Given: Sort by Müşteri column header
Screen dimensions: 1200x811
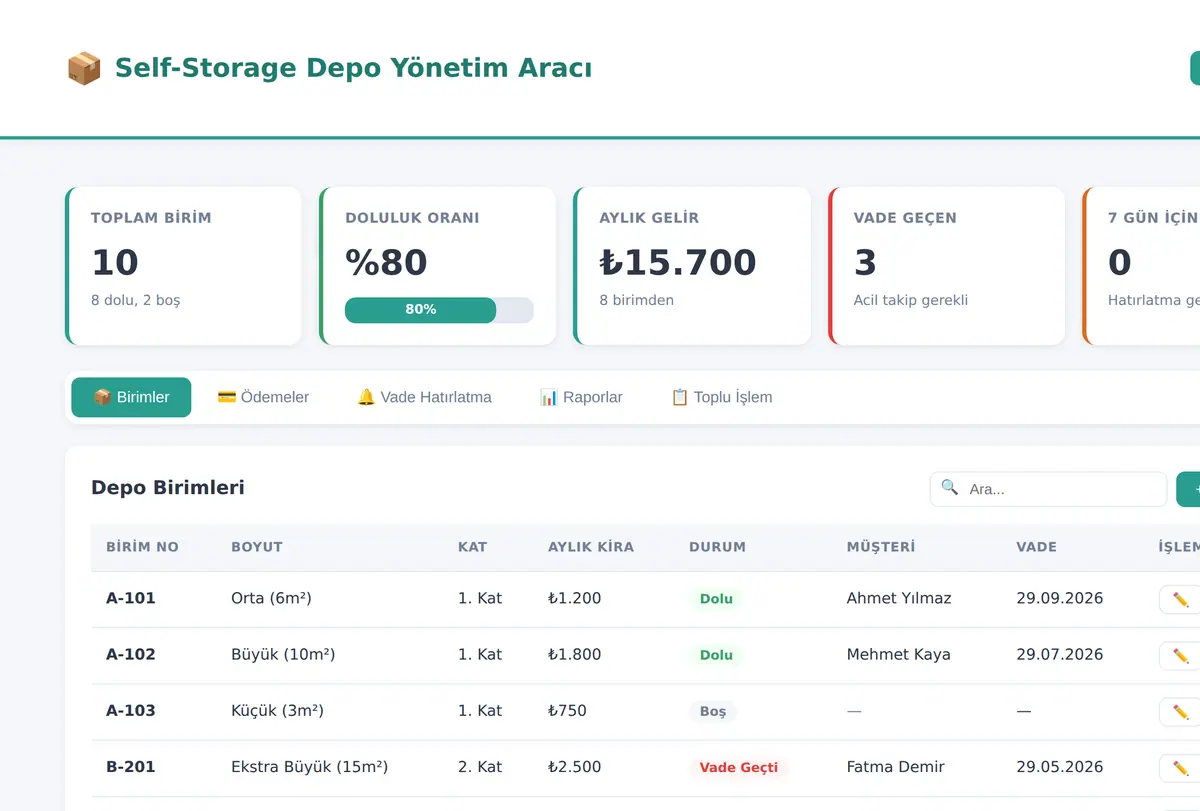Looking at the screenshot, I should click(881, 547).
